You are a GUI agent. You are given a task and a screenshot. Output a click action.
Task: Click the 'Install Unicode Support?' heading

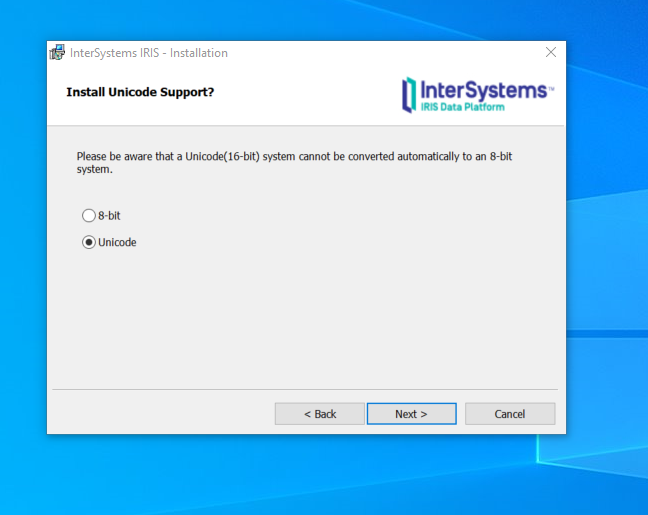pyautogui.click(x=140, y=92)
